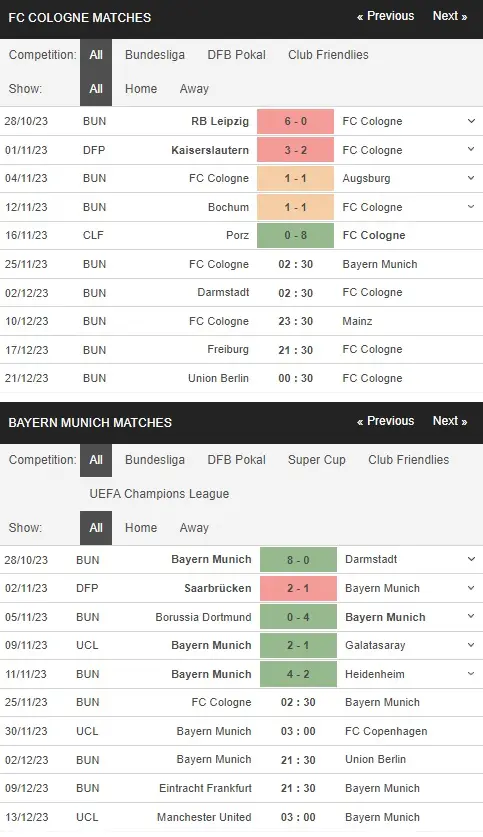Click chevron beside Saarbrücken 2-1 result
This screenshot has width=483, height=837.
coord(471,588)
